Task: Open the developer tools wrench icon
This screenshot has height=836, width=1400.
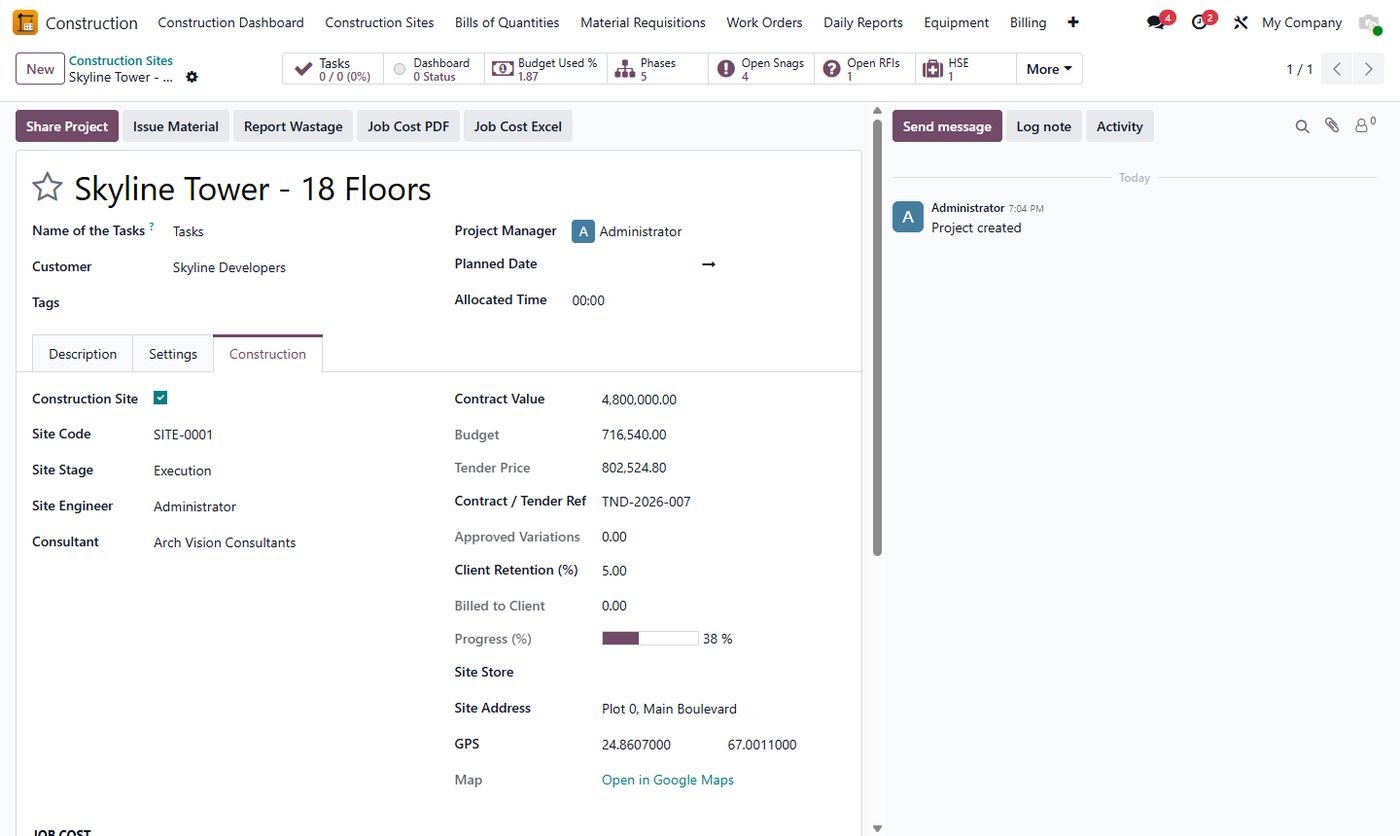Action: coord(1241,22)
